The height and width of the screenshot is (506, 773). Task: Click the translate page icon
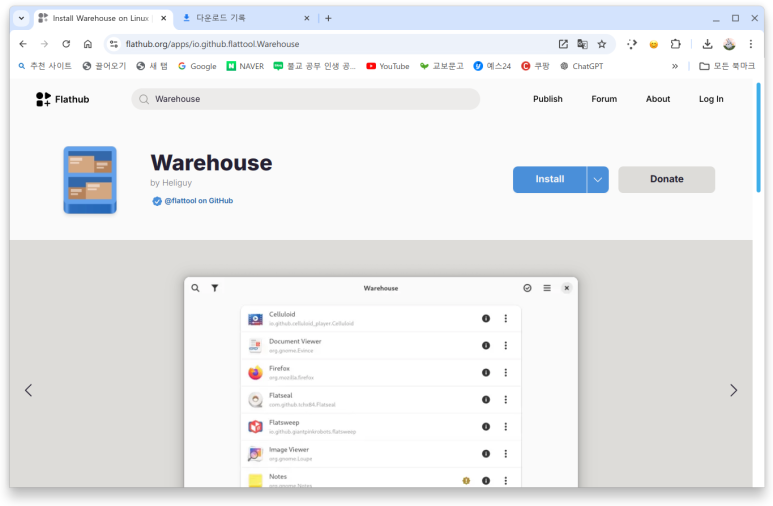[582, 44]
